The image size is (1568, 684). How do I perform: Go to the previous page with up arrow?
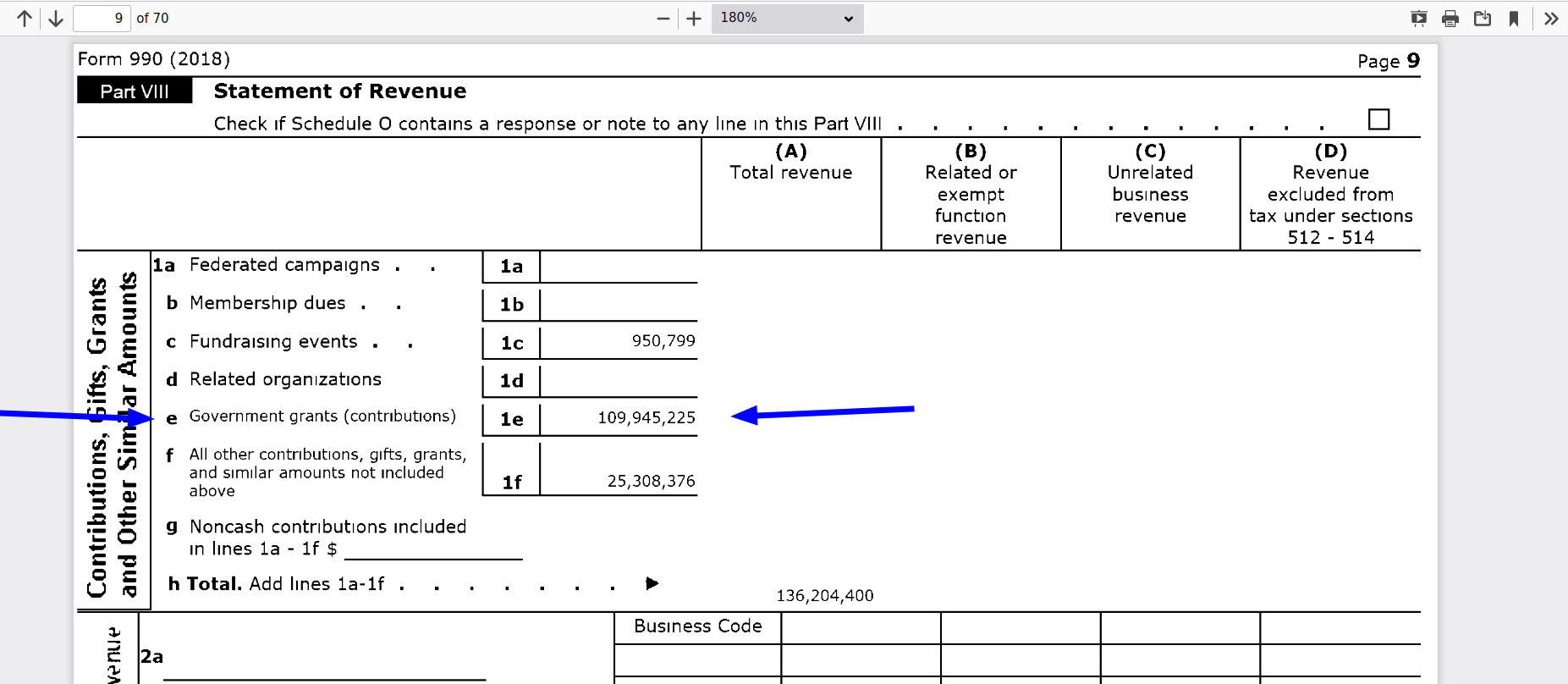point(25,19)
